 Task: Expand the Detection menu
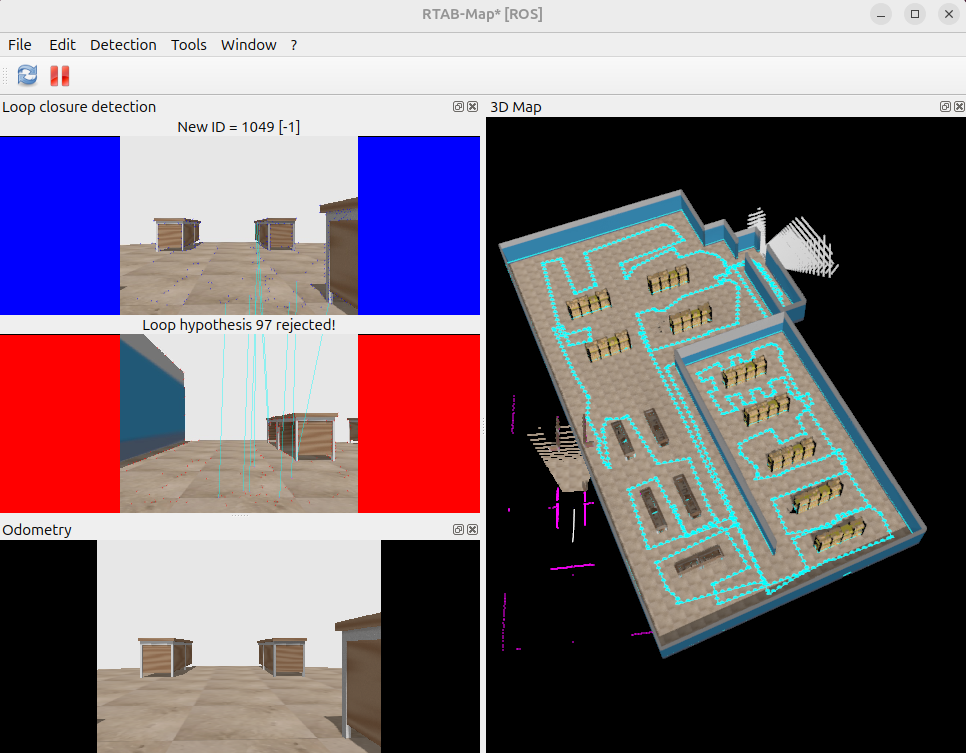(x=123, y=45)
